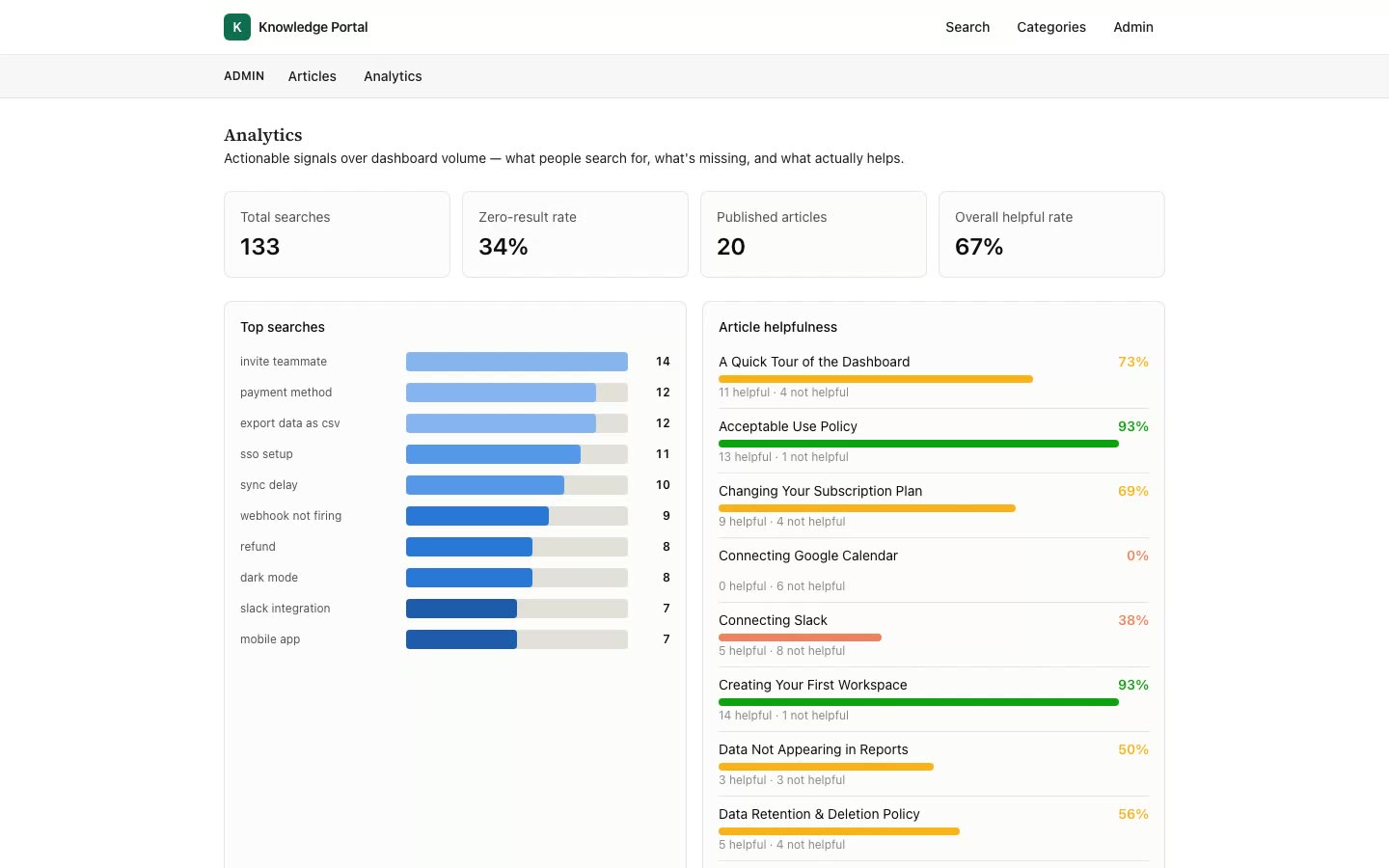Select the Overall helpful rate card
Screen dimensions: 1389x868
tap(1051, 234)
